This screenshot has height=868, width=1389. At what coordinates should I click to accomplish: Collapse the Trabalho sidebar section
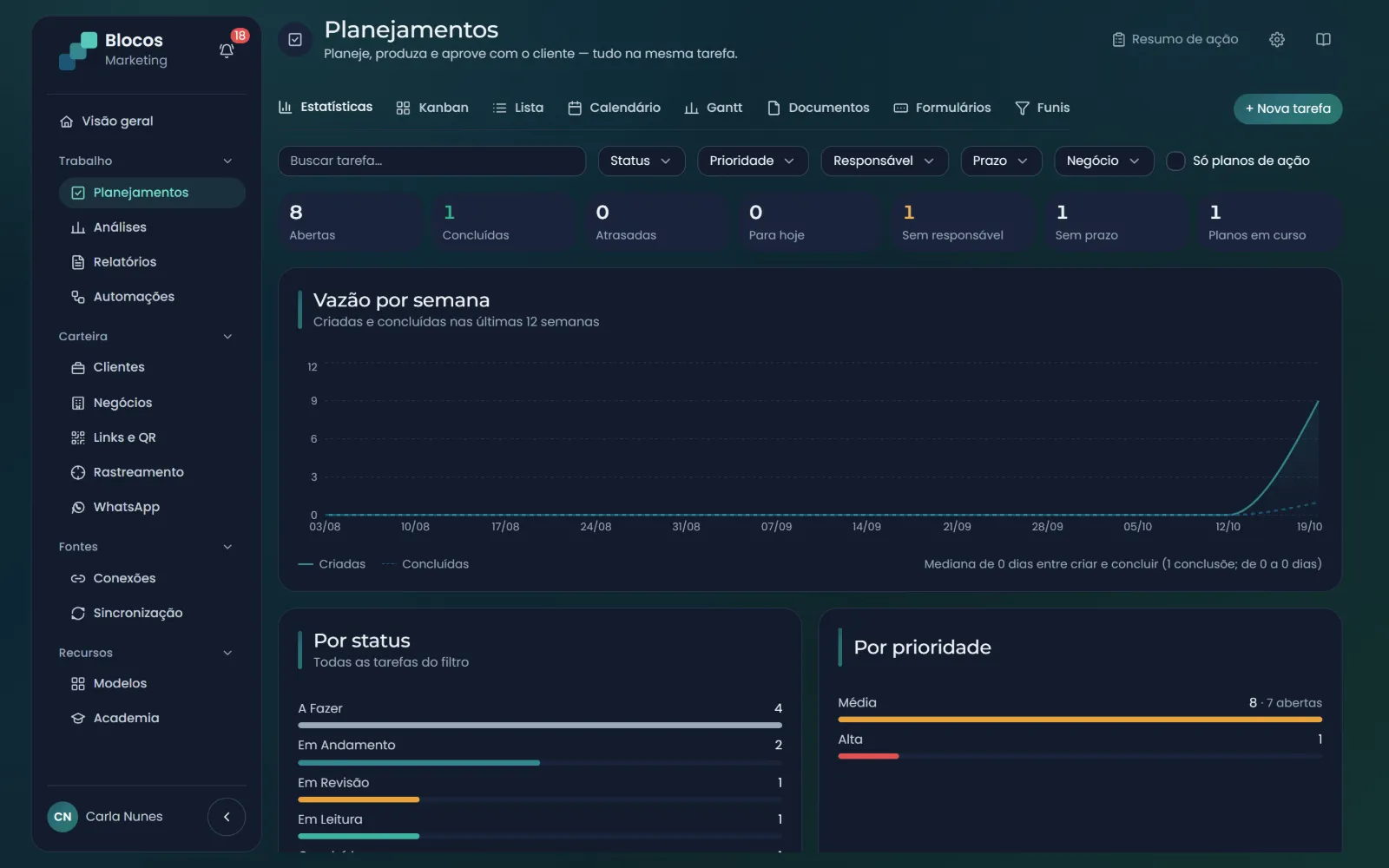tap(227, 161)
